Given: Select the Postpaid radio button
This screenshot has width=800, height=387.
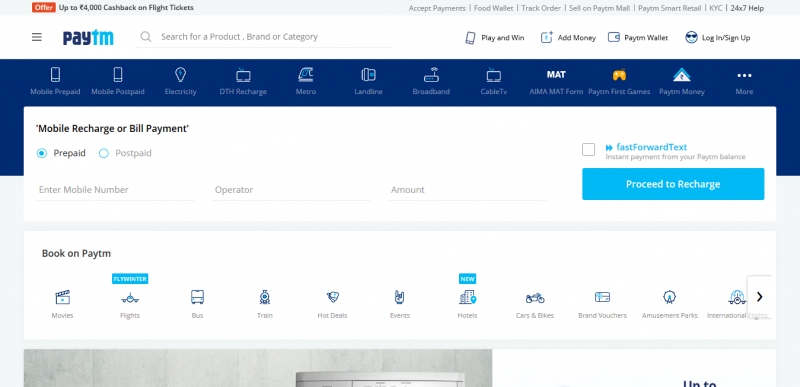Looking at the screenshot, I should coord(104,153).
